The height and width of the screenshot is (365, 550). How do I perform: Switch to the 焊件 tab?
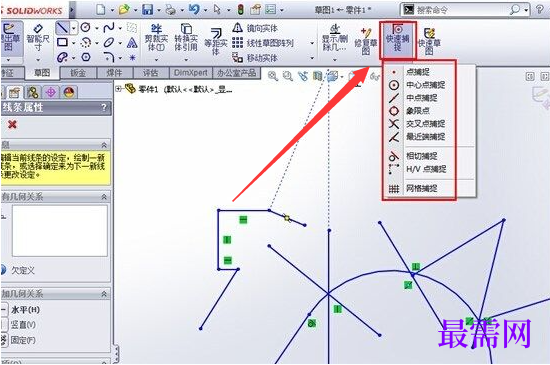pyautogui.click(x=114, y=73)
